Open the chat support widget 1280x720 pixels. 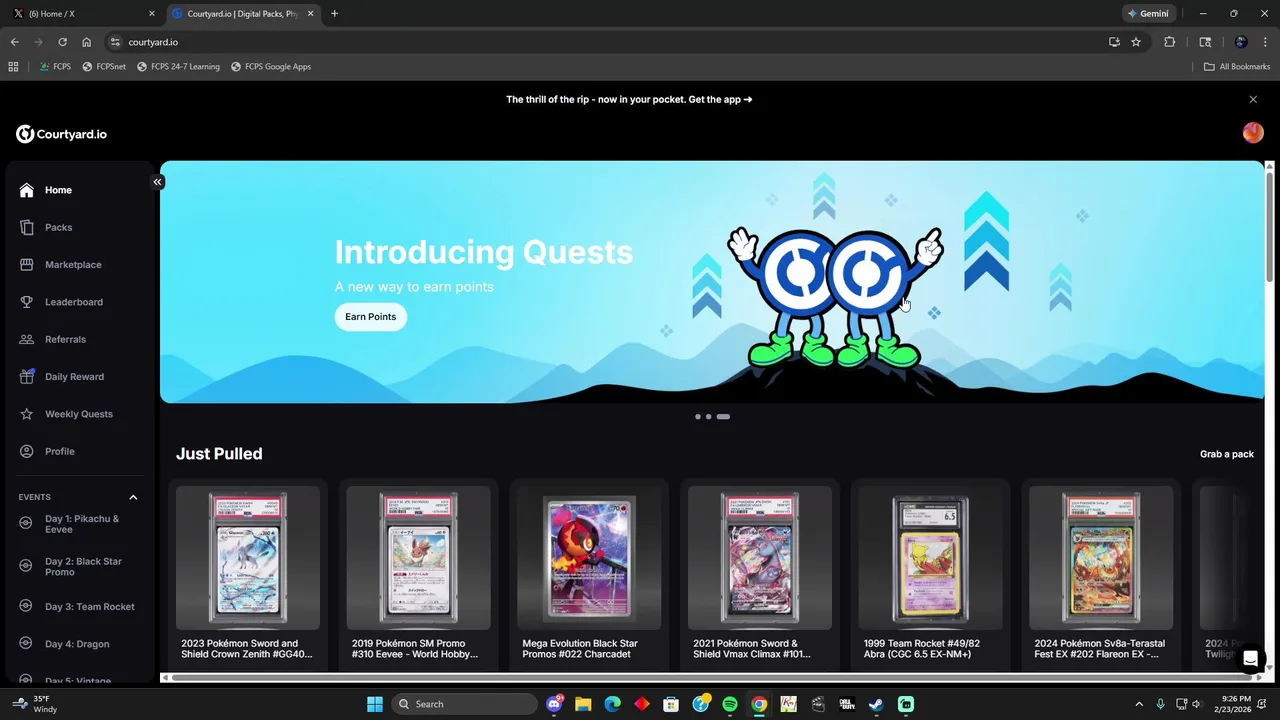[x=1250, y=658]
